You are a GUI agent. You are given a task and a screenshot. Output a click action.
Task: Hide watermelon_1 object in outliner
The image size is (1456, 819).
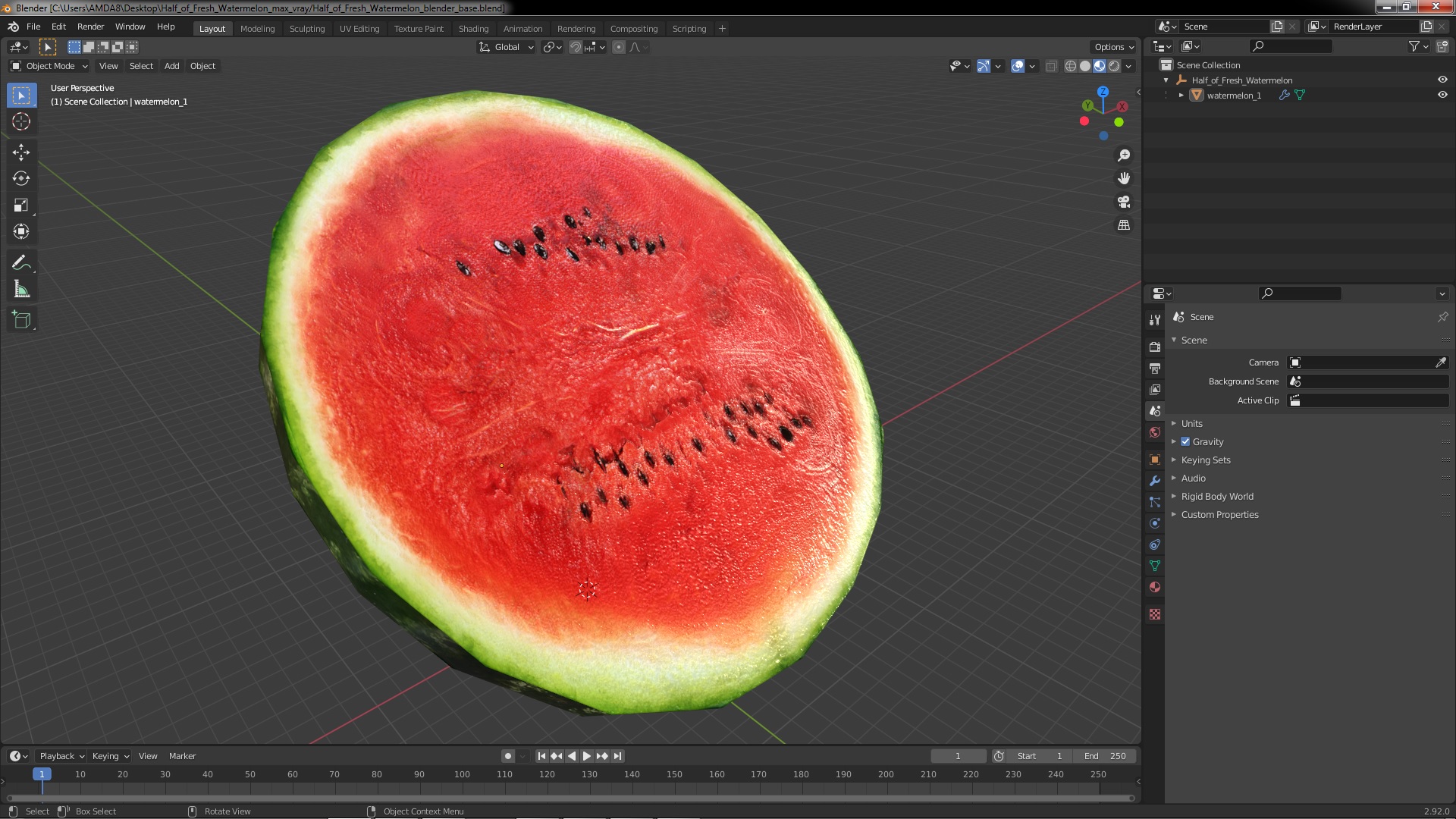click(x=1442, y=95)
